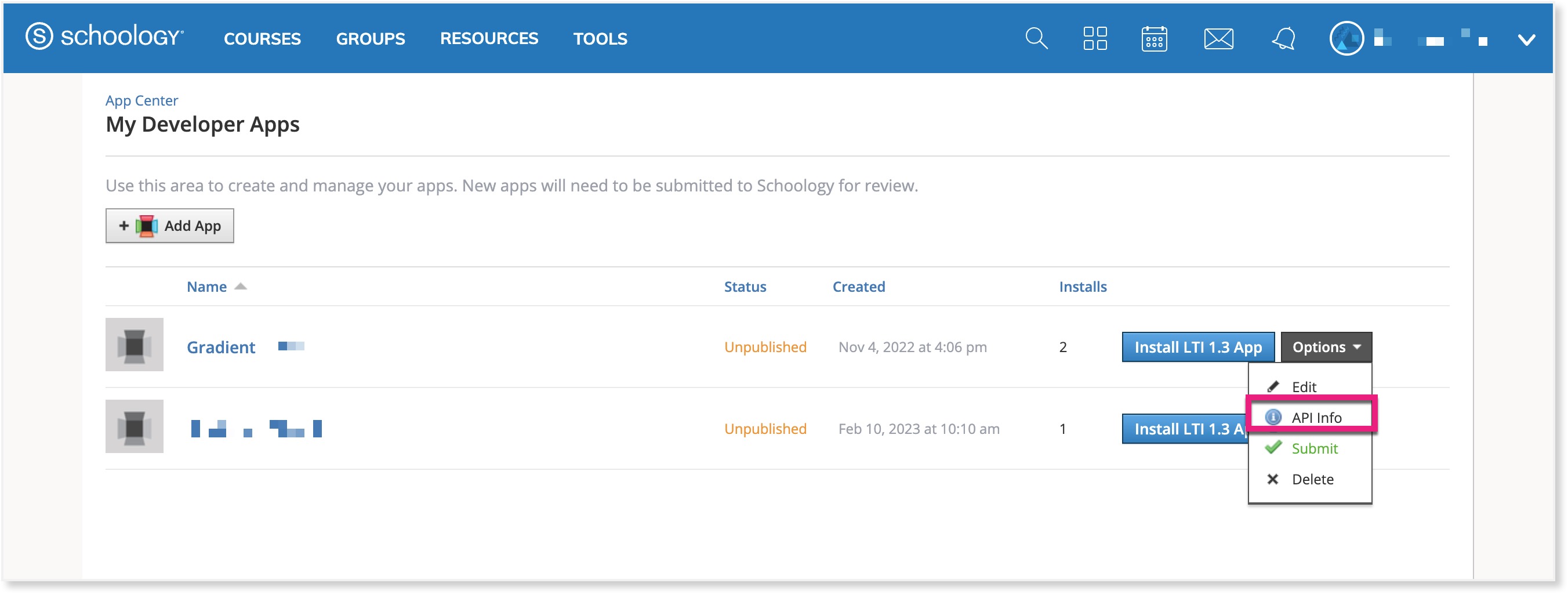Click the Unpublished status for Gradient
Screen dimensions: 1568x594
click(764, 347)
